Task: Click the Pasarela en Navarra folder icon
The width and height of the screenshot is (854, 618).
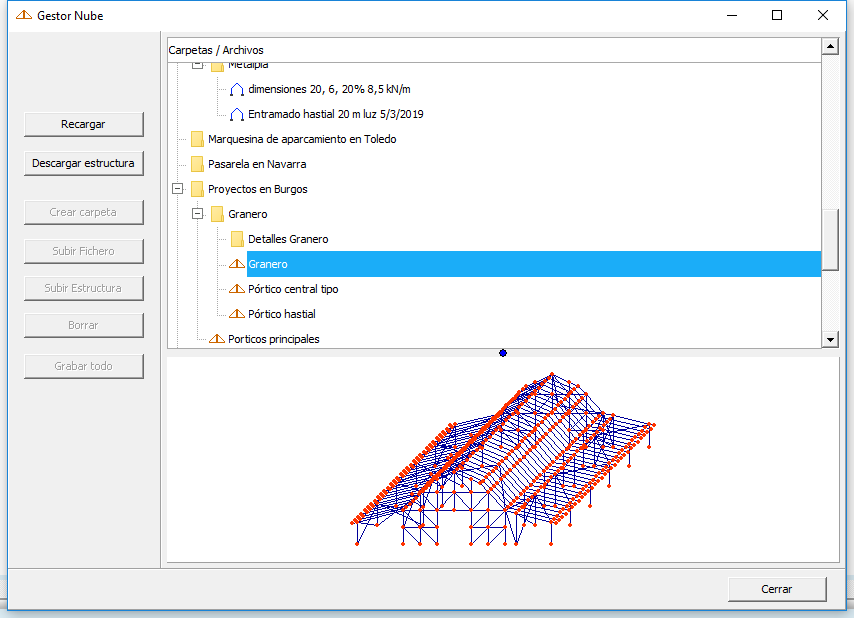Action: pyautogui.click(x=197, y=164)
